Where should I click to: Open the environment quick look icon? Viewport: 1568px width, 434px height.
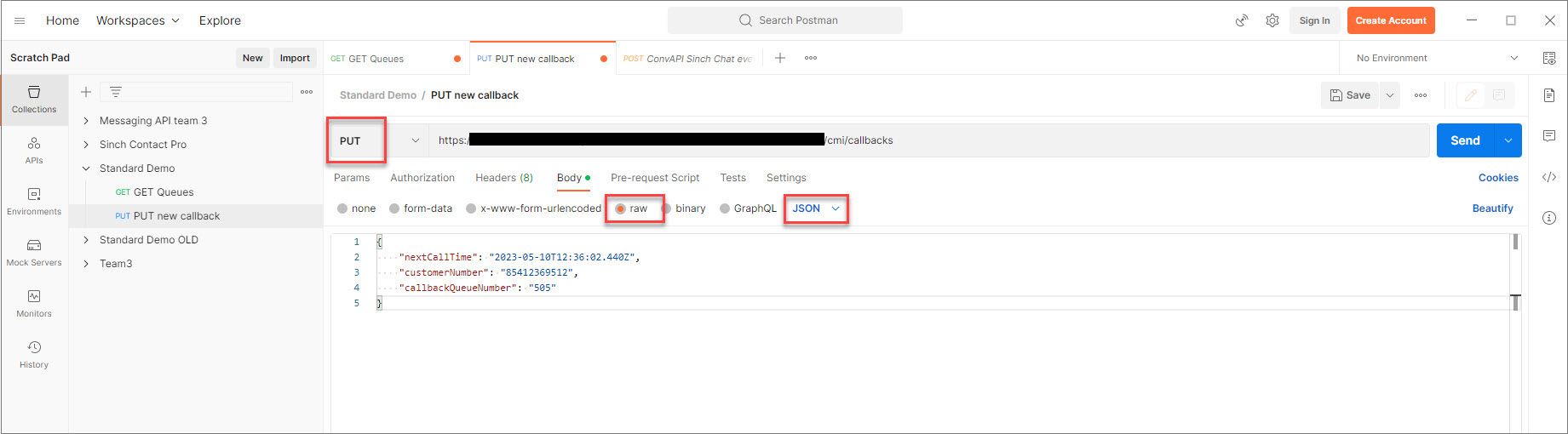pos(1549,58)
